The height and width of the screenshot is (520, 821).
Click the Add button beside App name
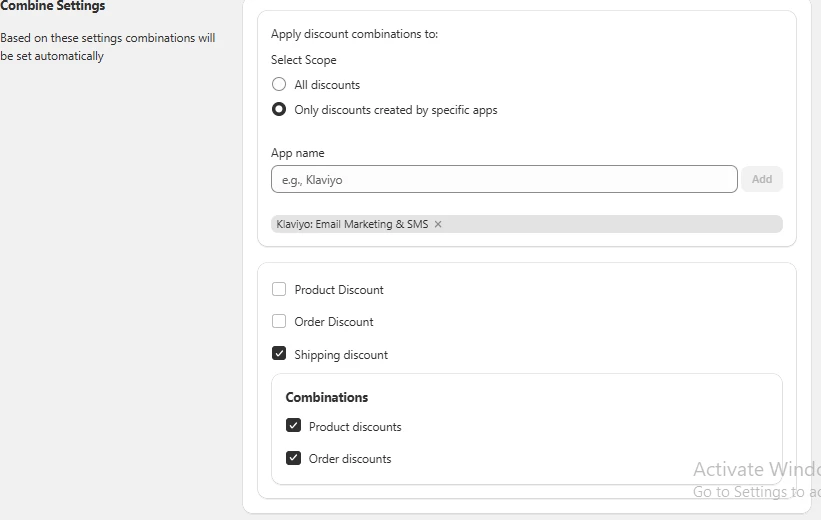click(762, 179)
